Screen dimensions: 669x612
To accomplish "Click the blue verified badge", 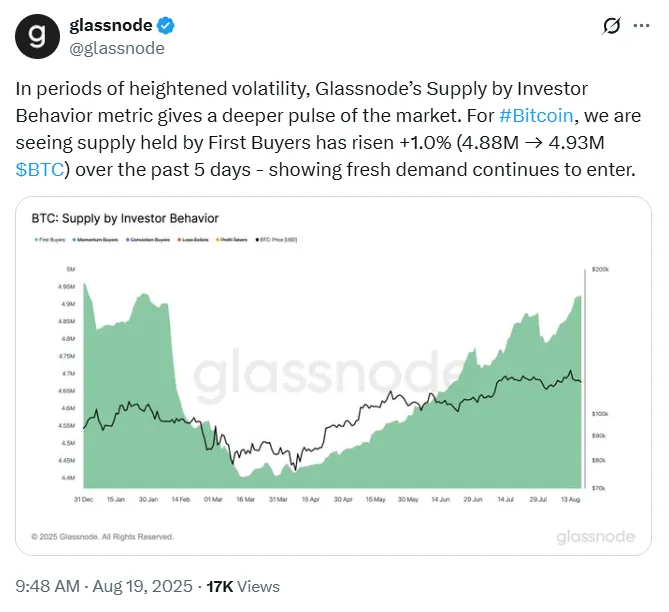I will (x=166, y=26).
